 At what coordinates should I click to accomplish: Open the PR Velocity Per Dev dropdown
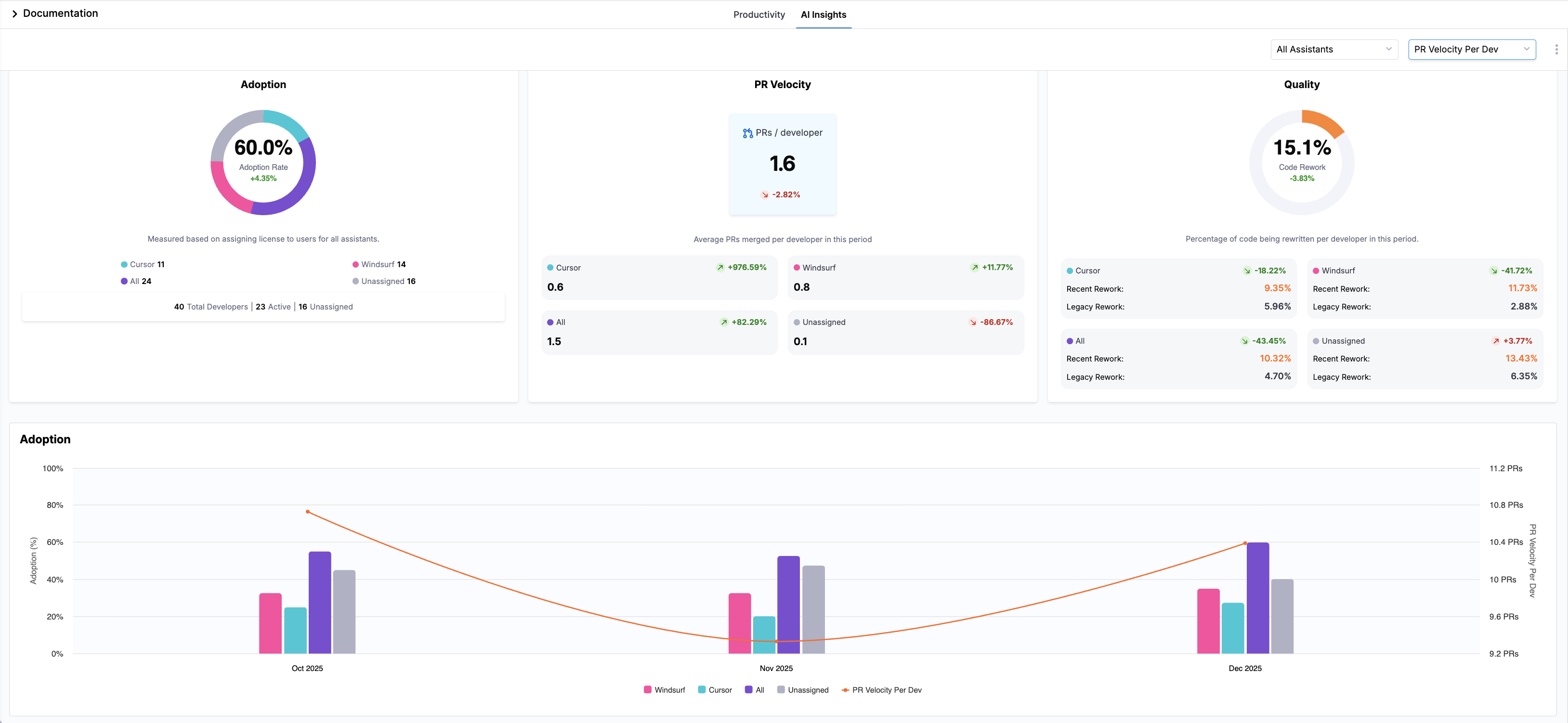(1471, 49)
